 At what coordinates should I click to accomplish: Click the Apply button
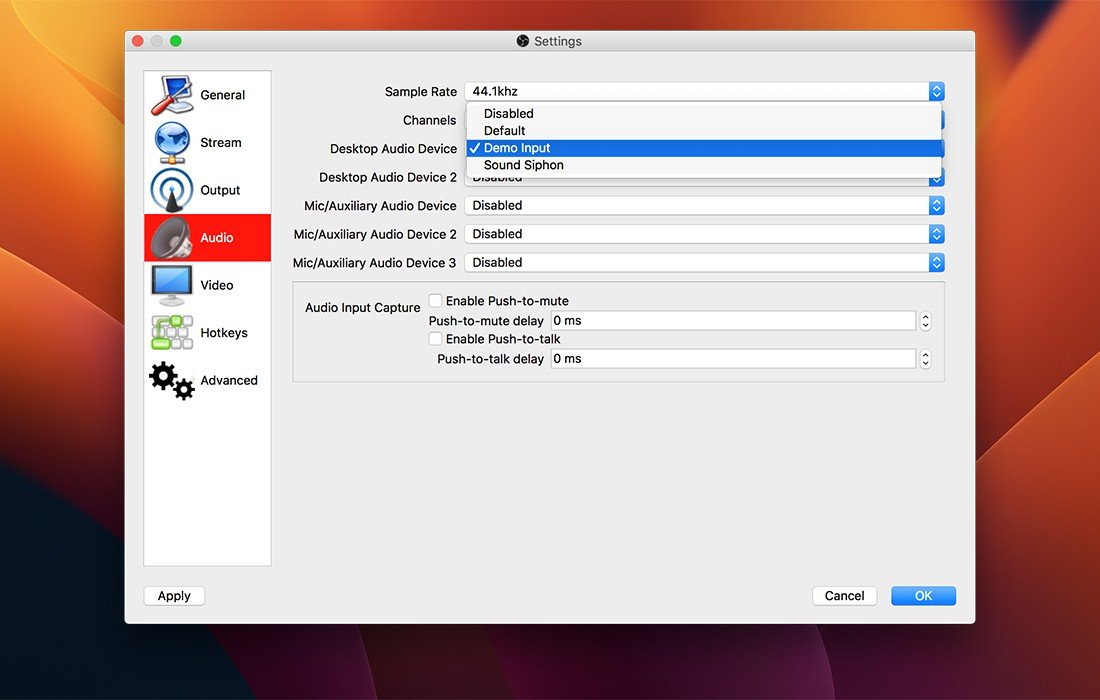[x=174, y=596]
